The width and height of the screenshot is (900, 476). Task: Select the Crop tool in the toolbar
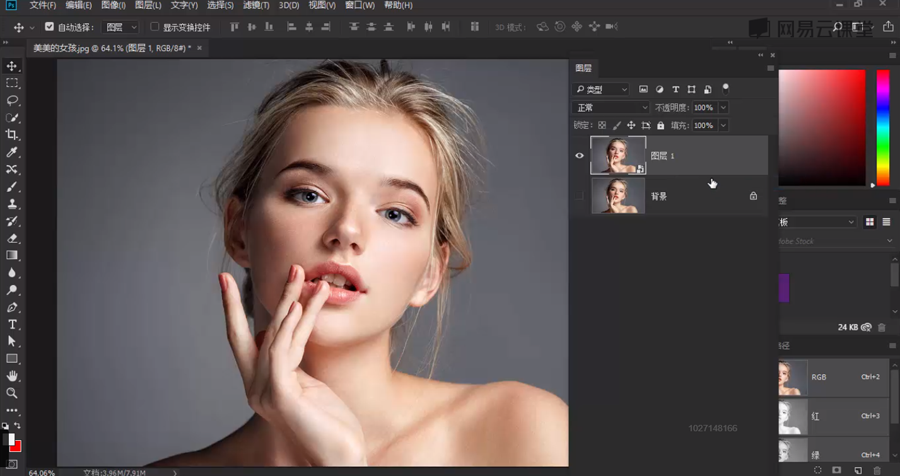coord(12,135)
